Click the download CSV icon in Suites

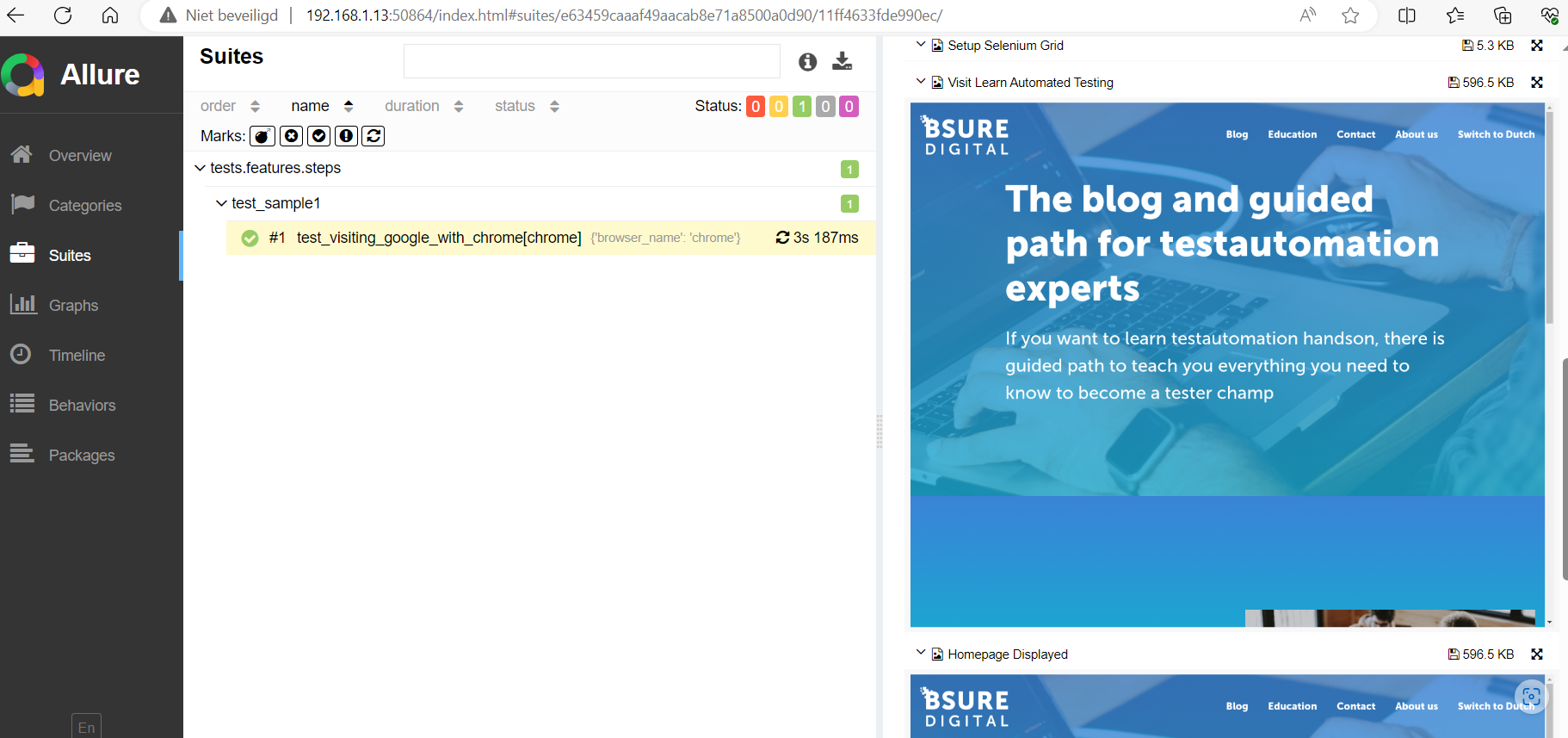tap(842, 61)
